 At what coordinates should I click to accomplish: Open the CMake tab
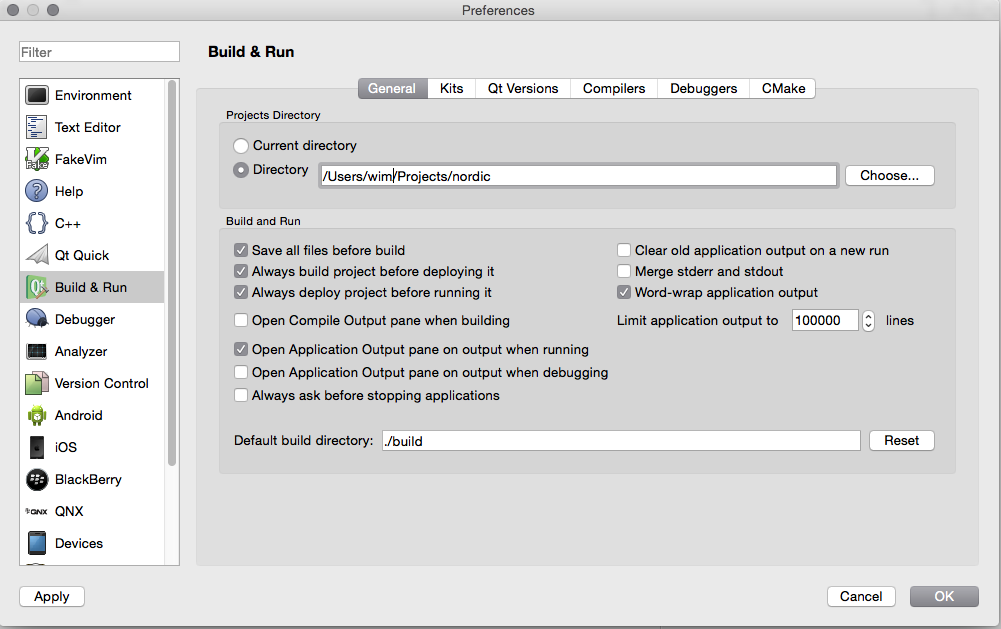click(783, 89)
